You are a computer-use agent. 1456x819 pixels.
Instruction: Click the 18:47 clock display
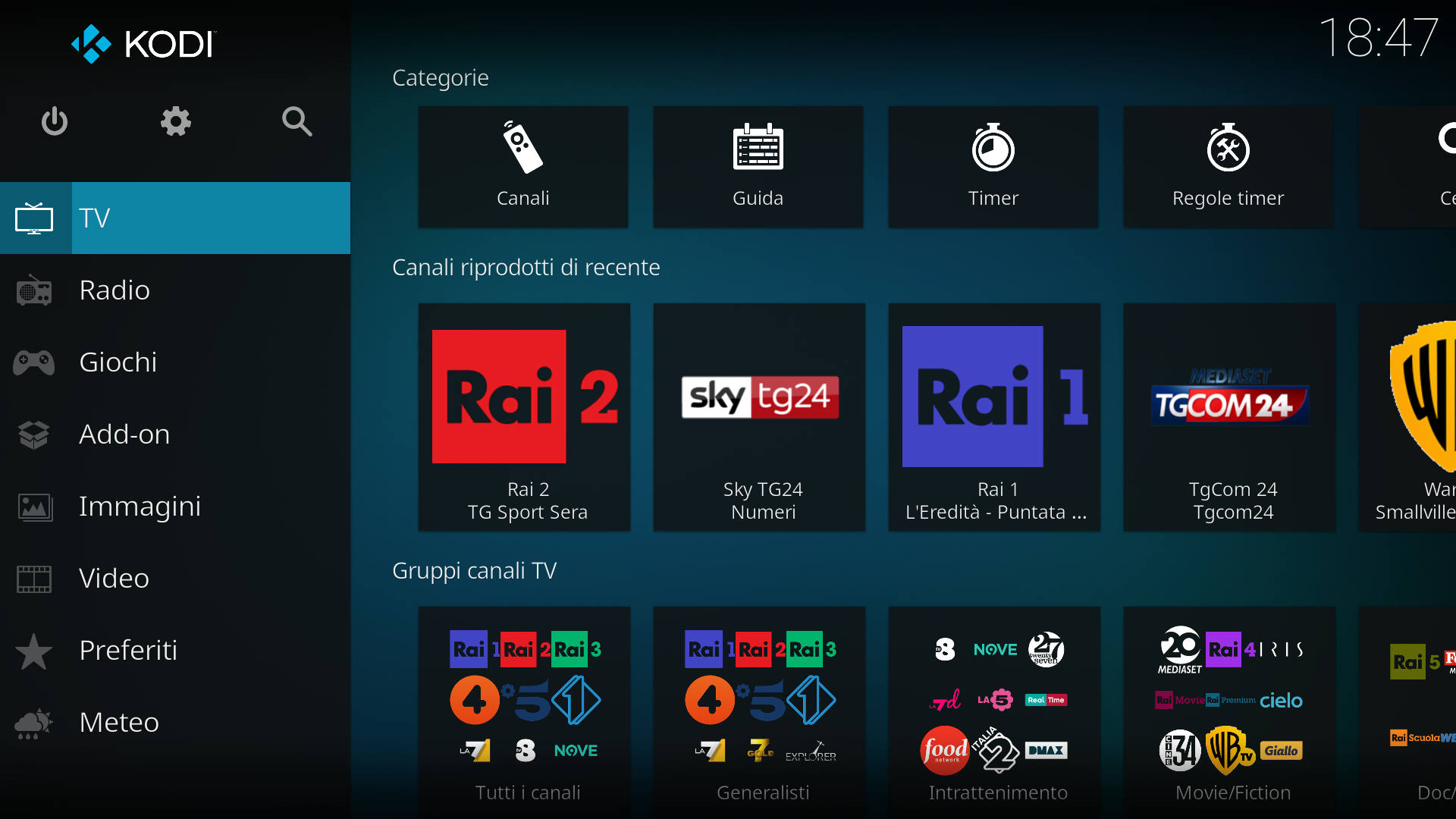tap(1378, 38)
